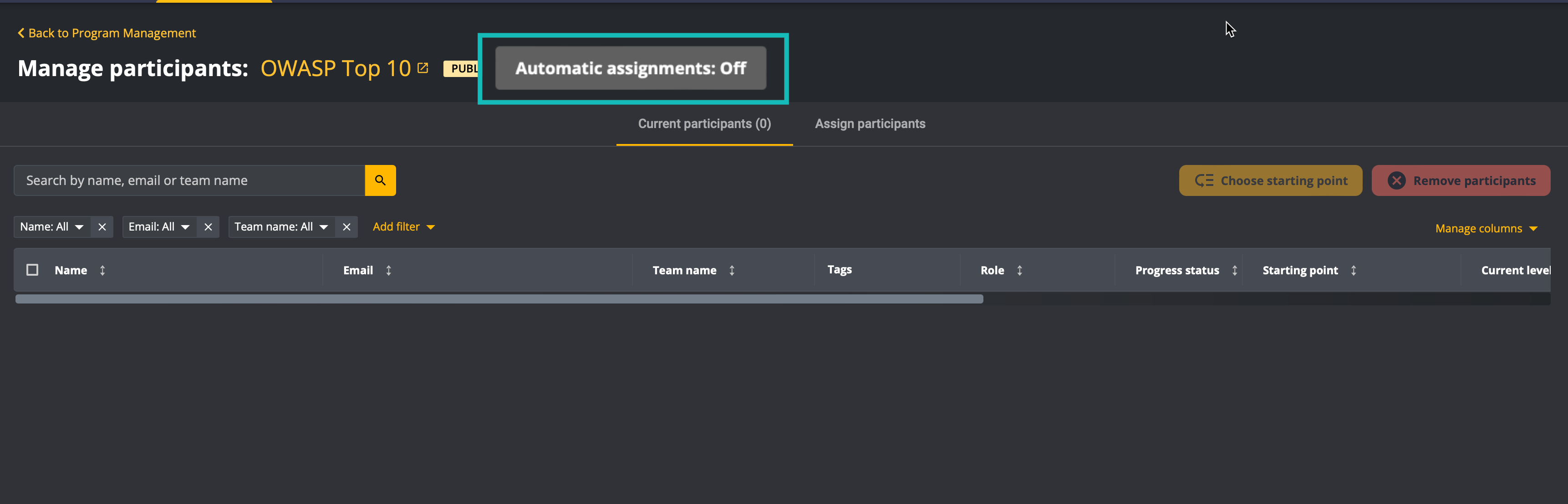Click the Choose starting point button
Image resolution: width=1568 pixels, height=504 pixels.
[x=1270, y=180]
